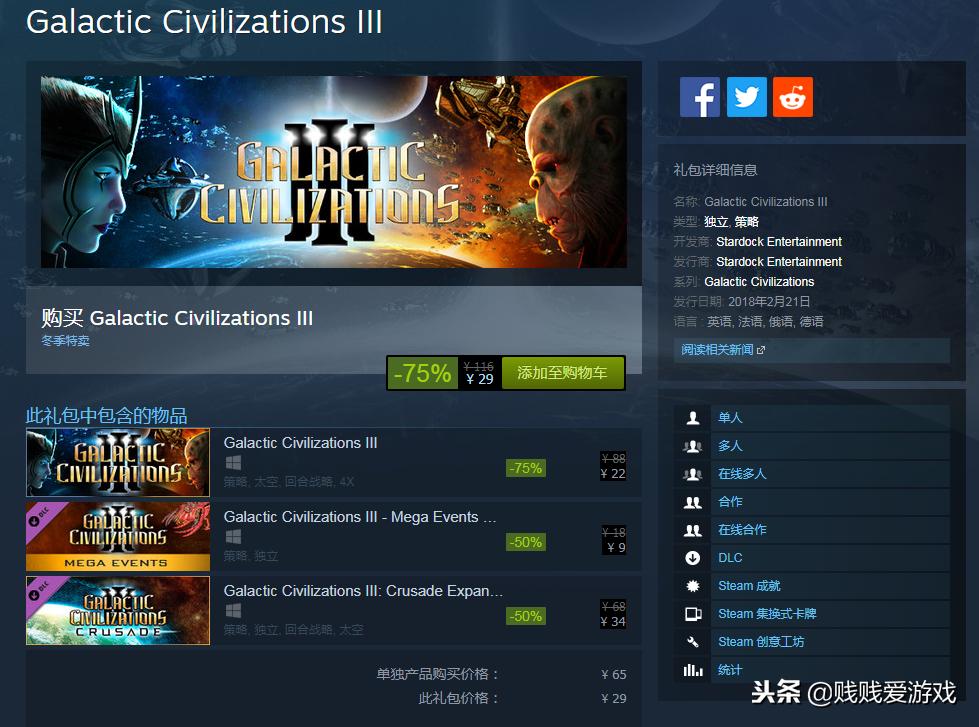Share the bundle on Facebook
979x727 pixels.
coord(699,97)
